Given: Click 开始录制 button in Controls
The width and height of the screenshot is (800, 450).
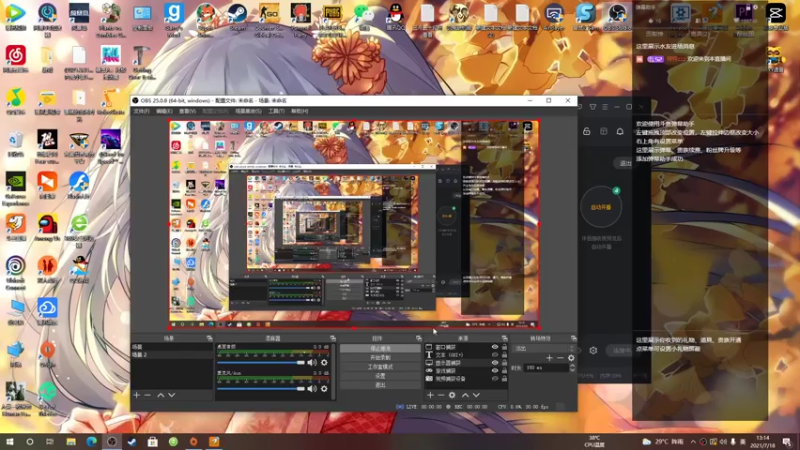Looking at the screenshot, I should [380, 358].
